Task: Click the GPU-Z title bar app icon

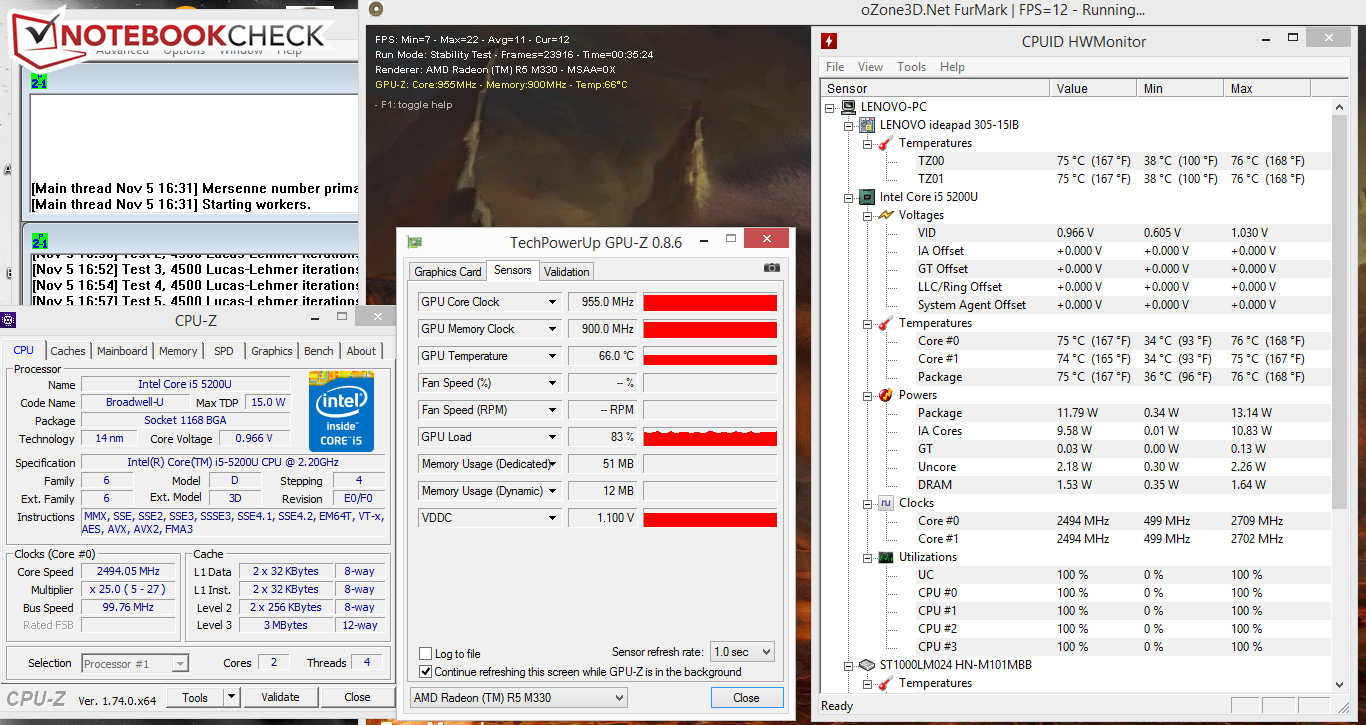Action: pos(415,241)
